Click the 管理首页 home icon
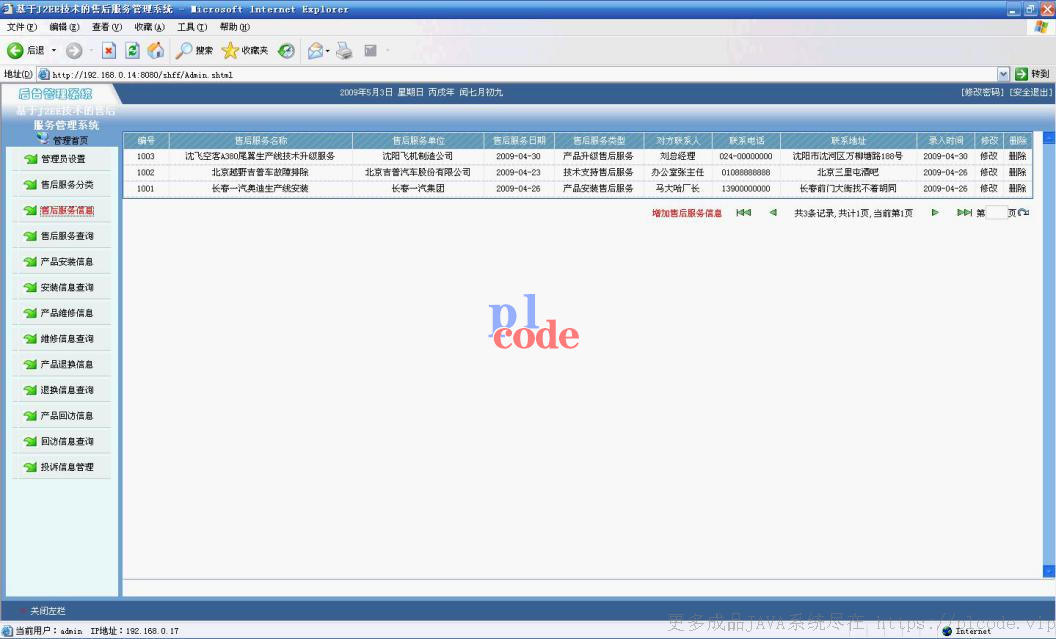1056x639 pixels. click(43, 139)
